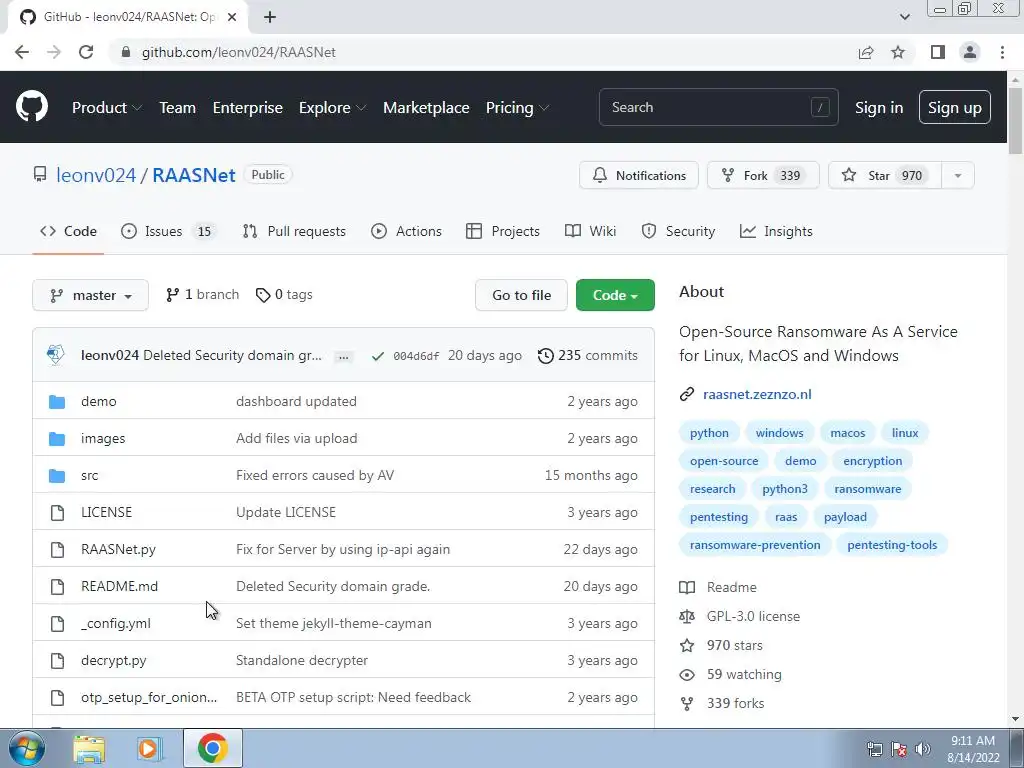The height and width of the screenshot is (768, 1024).
Task: Click Enterprise in the navigation bar
Action: click(248, 108)
